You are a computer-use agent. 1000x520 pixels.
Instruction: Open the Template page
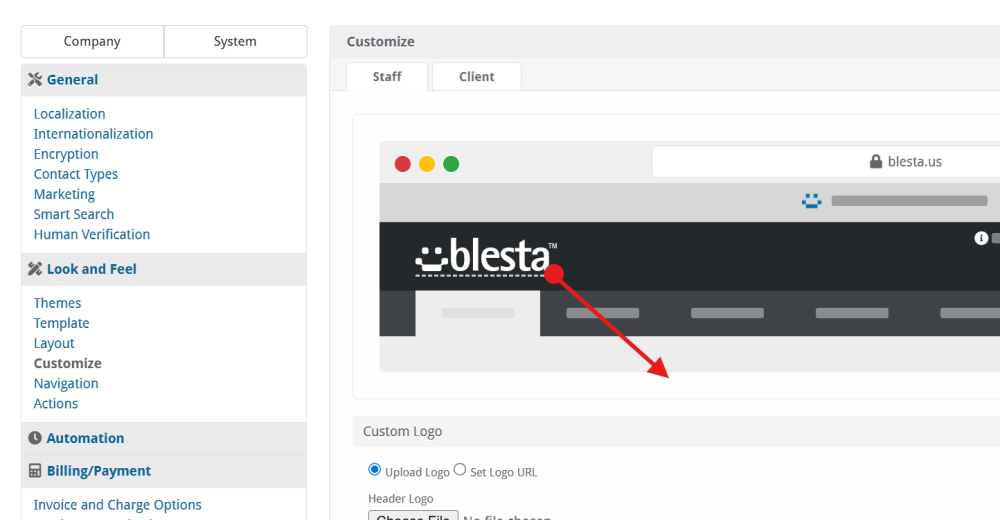pos(61,323)
